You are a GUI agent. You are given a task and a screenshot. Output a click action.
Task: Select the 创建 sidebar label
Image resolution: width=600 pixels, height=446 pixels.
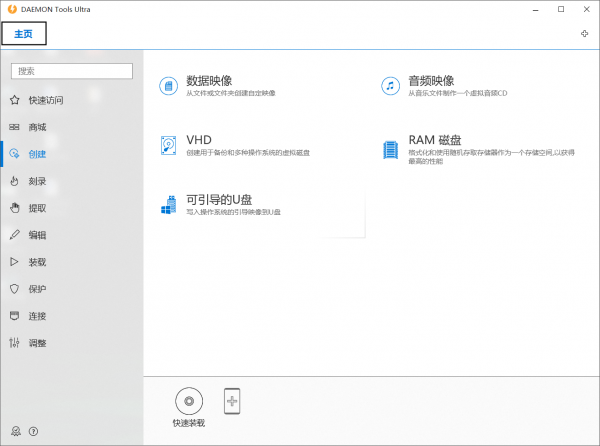pos(38,154)
